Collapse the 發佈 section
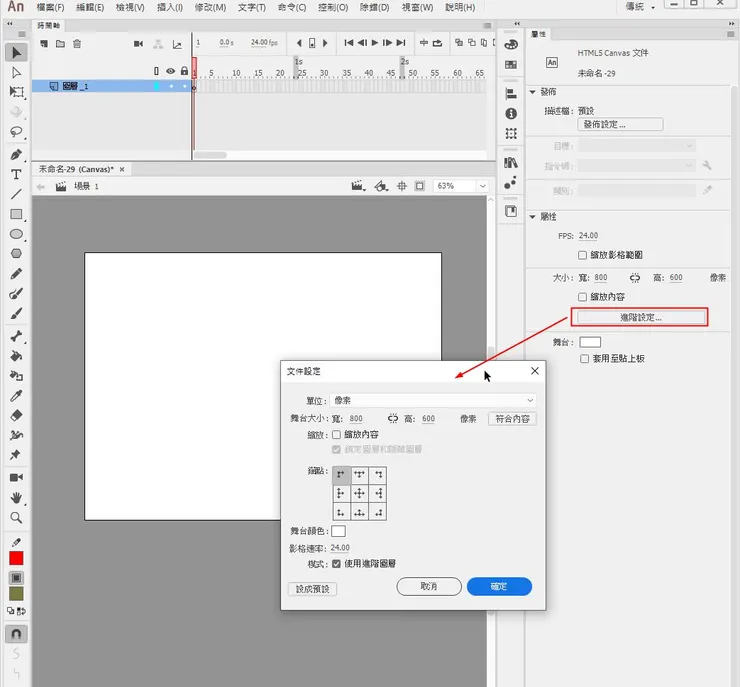 pyautogui.click(x=532, y=92)
